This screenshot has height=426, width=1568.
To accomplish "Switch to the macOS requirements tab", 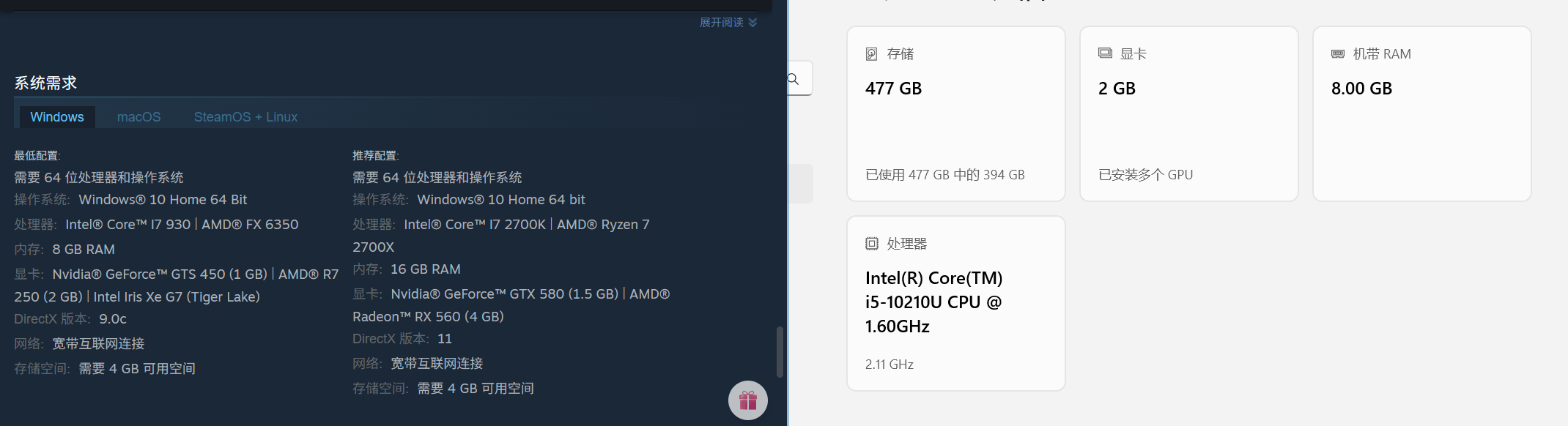I will [x=138, y=117].
